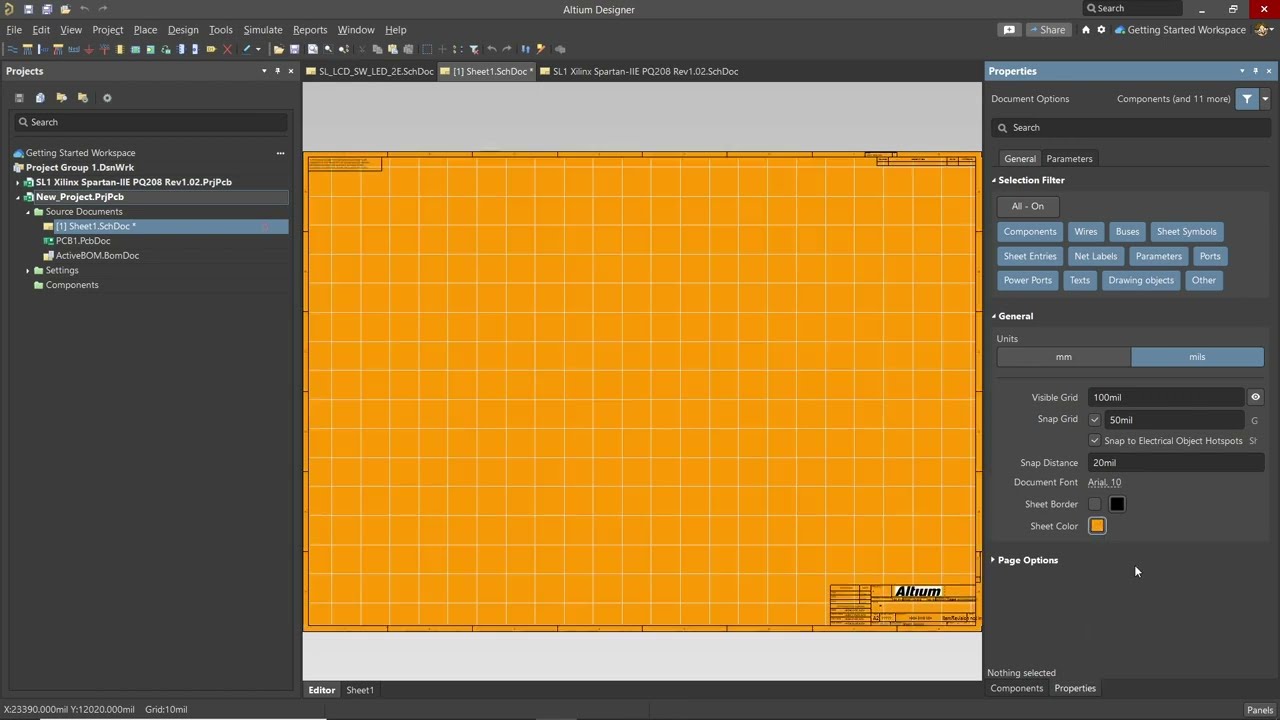Switch to Parameters tab in Properties
Image resolution: width=1280 pixels, height=720 pixels.
[x=1069, y=159]
